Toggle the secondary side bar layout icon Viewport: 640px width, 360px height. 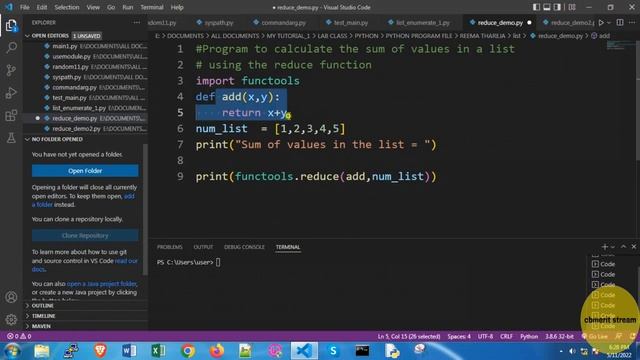[x=557, y=7]
